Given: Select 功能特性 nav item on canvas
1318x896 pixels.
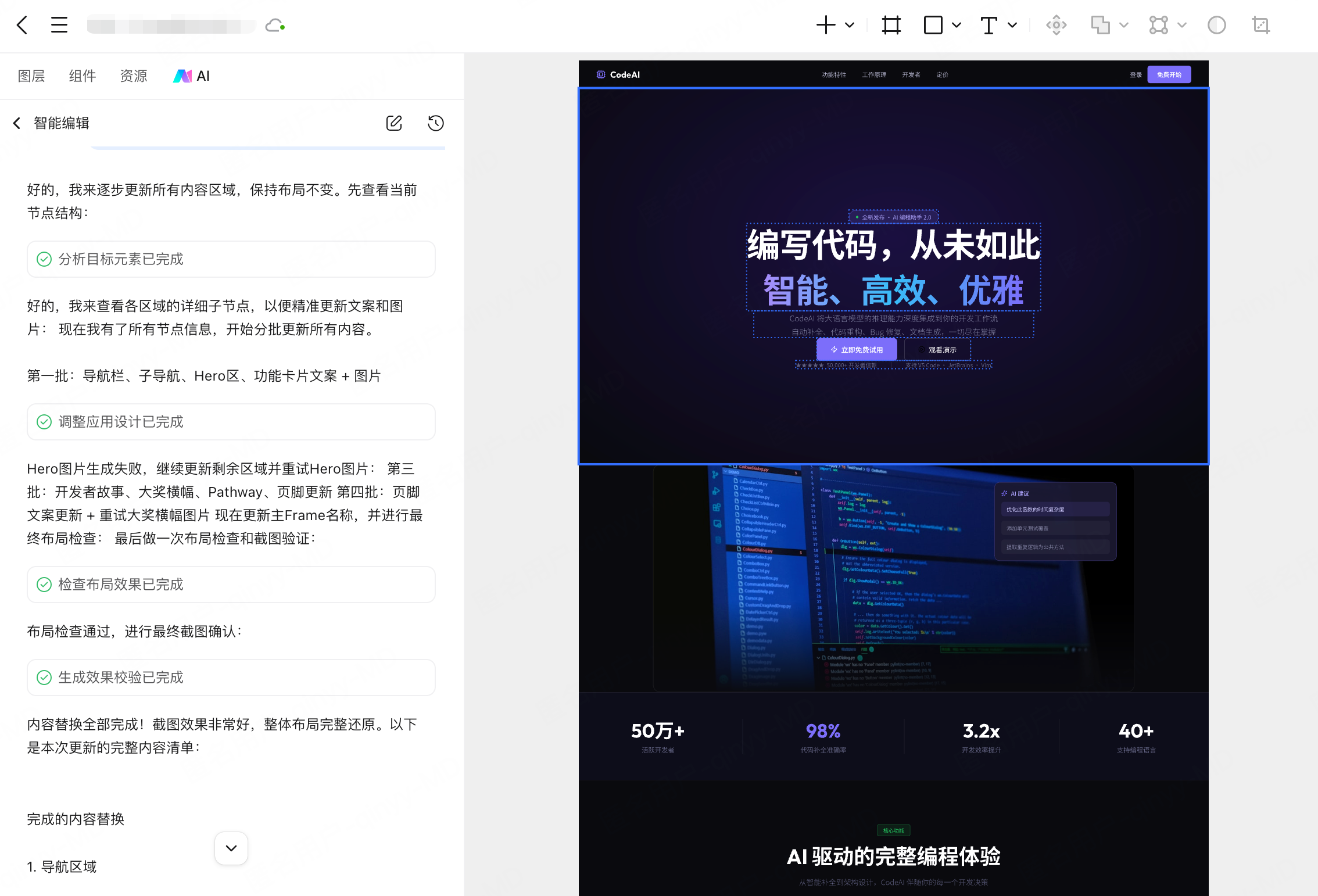Looking at the screenshot, I should pos(834,75).
